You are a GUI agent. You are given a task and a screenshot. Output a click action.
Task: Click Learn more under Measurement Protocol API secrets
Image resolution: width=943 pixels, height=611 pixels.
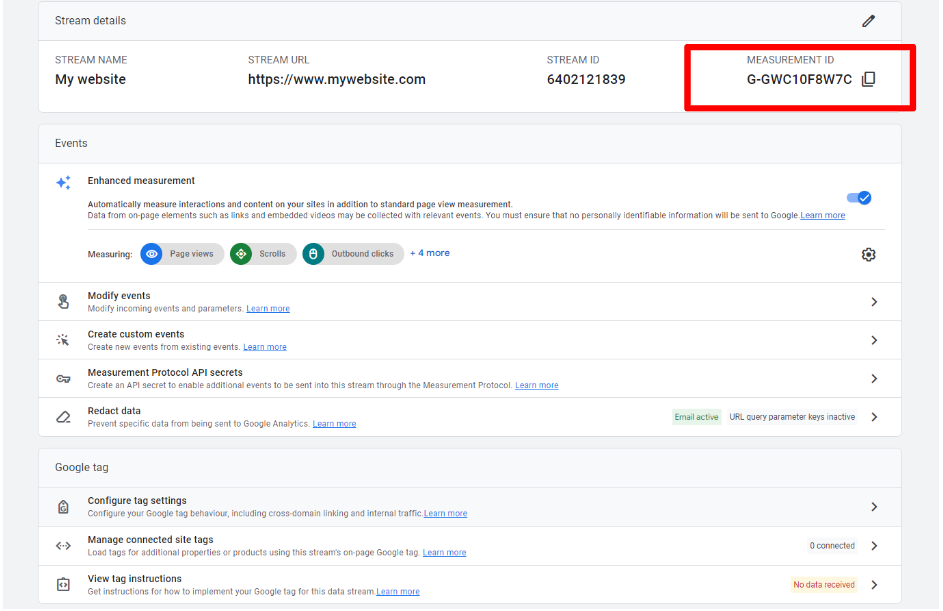tap(536, 386)
